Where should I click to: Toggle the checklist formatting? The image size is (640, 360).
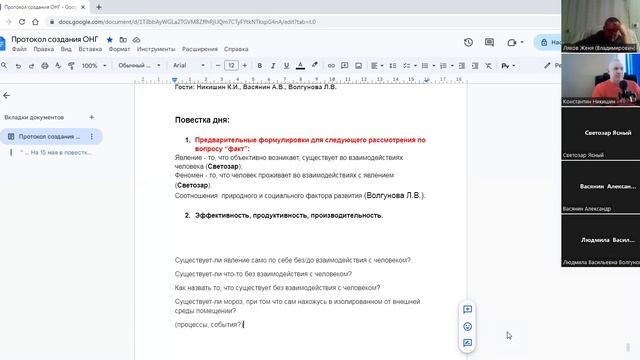coord(407,66)
